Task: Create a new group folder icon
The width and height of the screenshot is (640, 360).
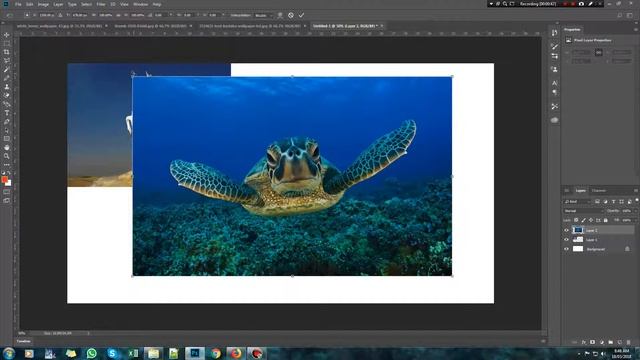Action: tap(611, 342)
